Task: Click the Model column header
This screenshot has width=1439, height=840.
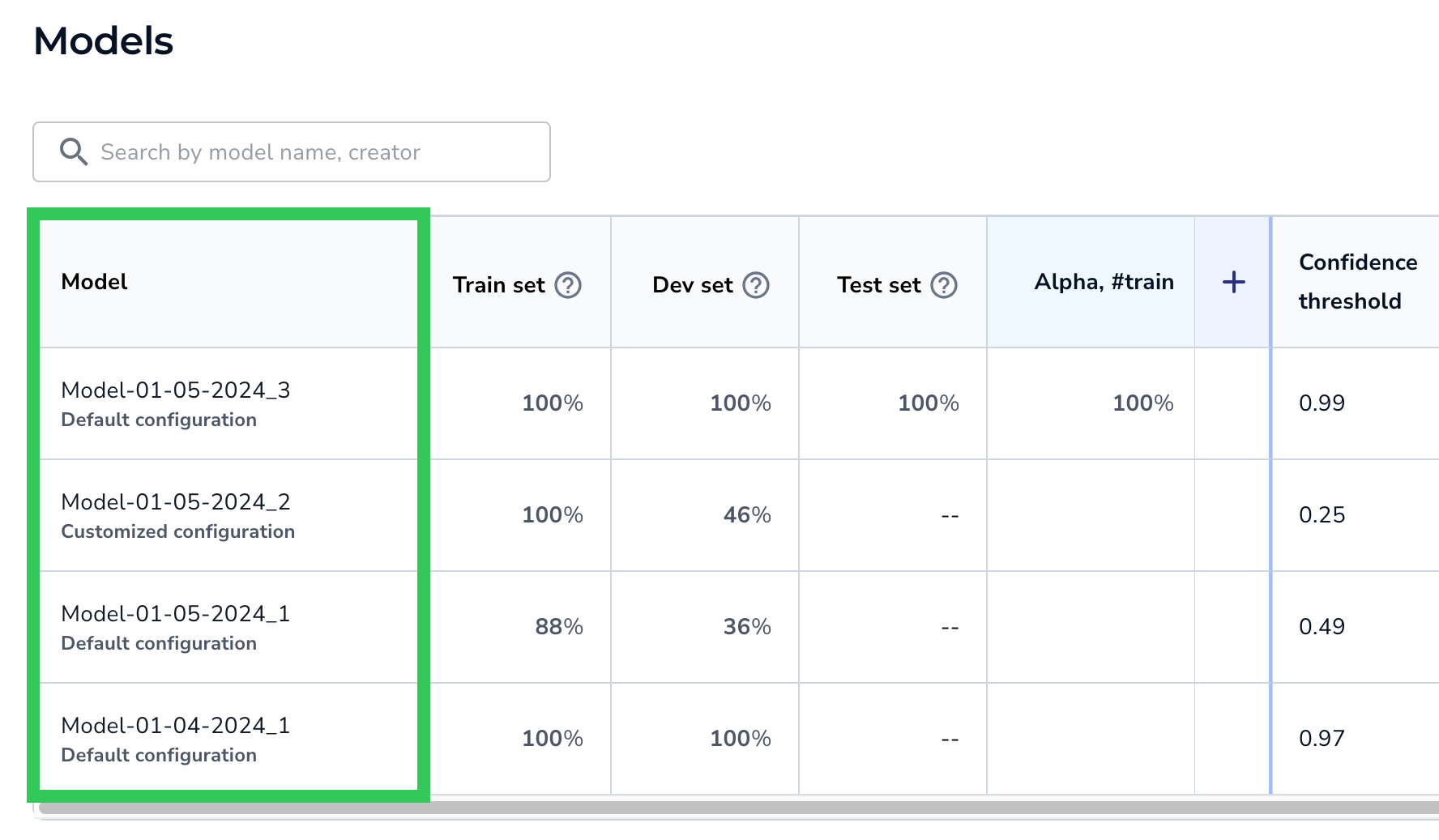Action: coord(95,282)
